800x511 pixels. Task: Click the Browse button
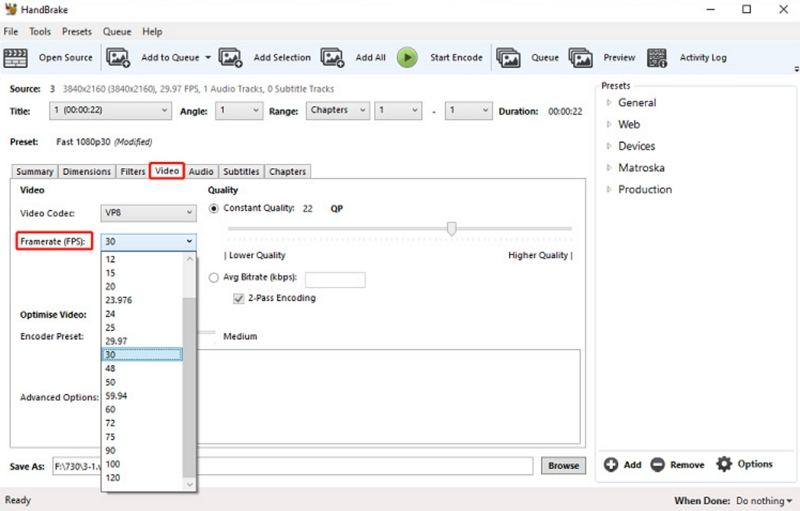(x=563, y=466)
